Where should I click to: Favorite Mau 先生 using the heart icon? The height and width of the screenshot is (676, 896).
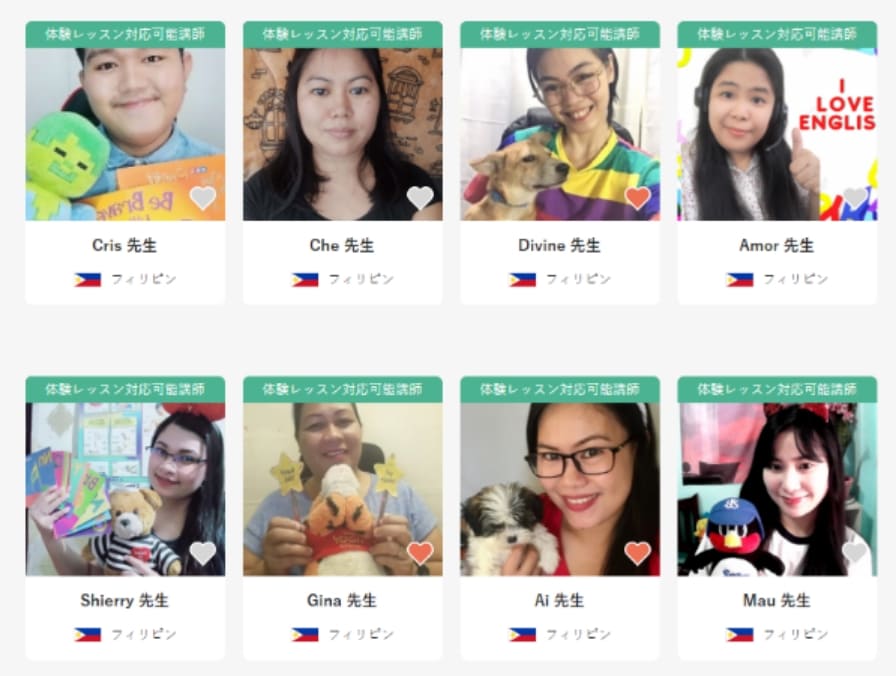pos(855,553)
